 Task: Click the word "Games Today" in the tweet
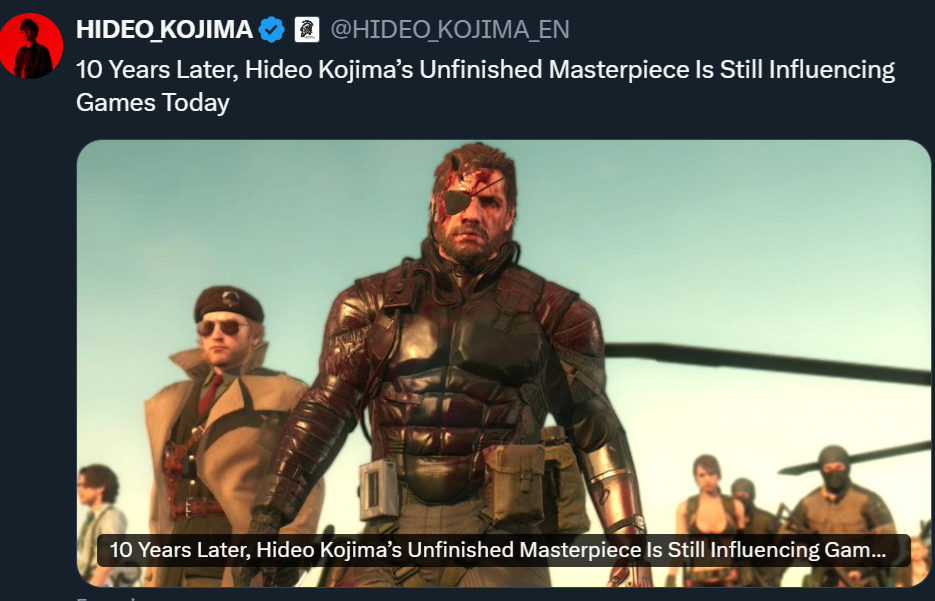click(x=153, y=103)
